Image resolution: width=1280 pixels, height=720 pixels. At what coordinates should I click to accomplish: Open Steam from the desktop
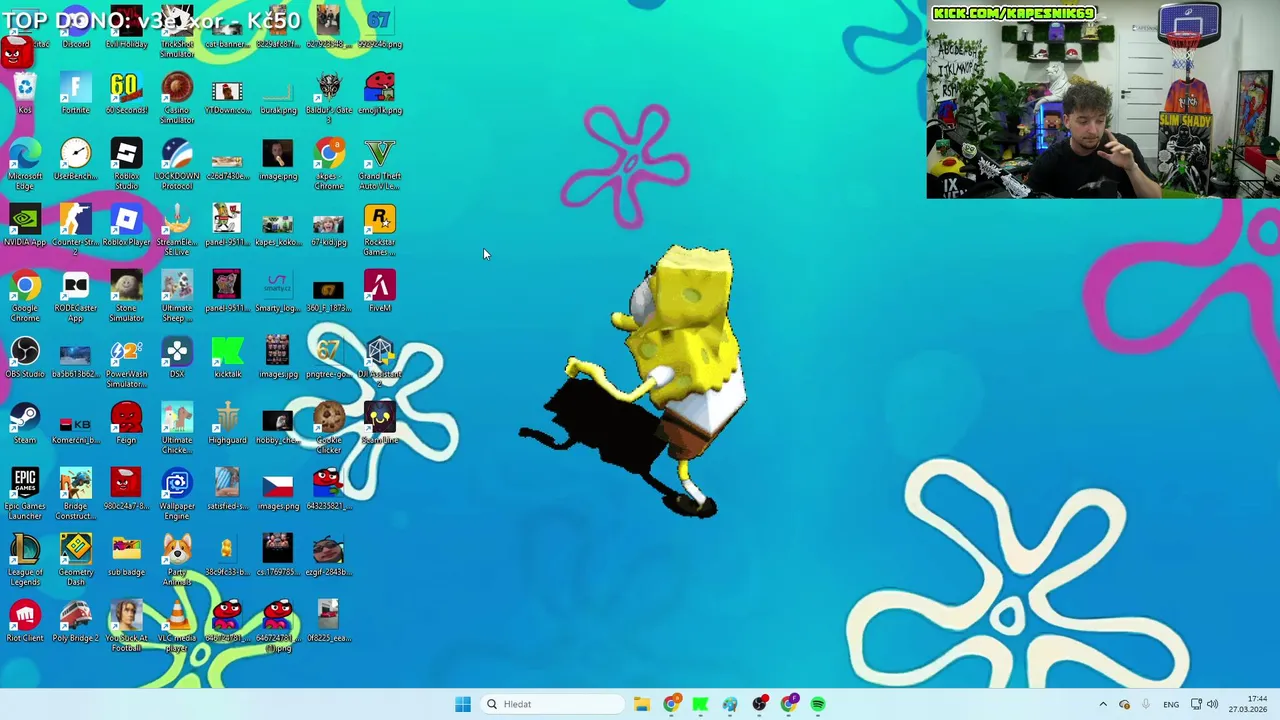point(25,424)
